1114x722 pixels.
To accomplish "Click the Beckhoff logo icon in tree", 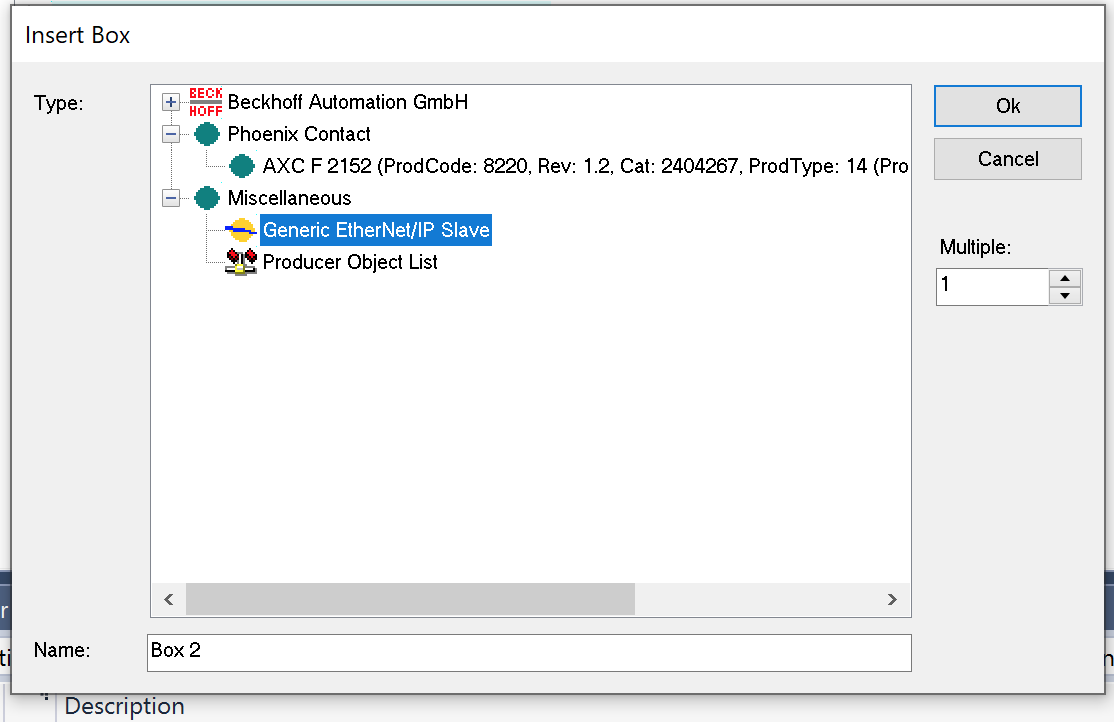I will click(x=206, y=102).
